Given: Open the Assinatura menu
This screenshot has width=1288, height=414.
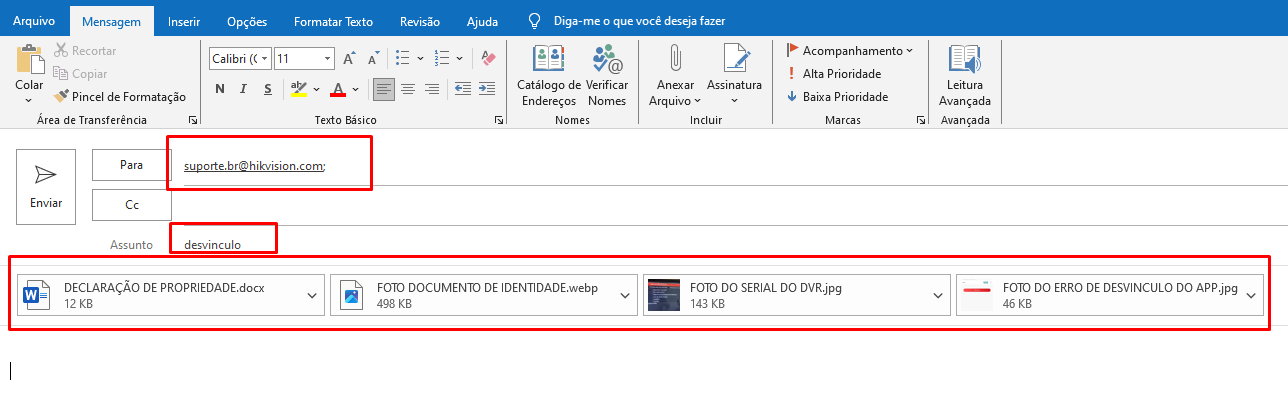Looking at the screenshot, I should click(734, 75).
